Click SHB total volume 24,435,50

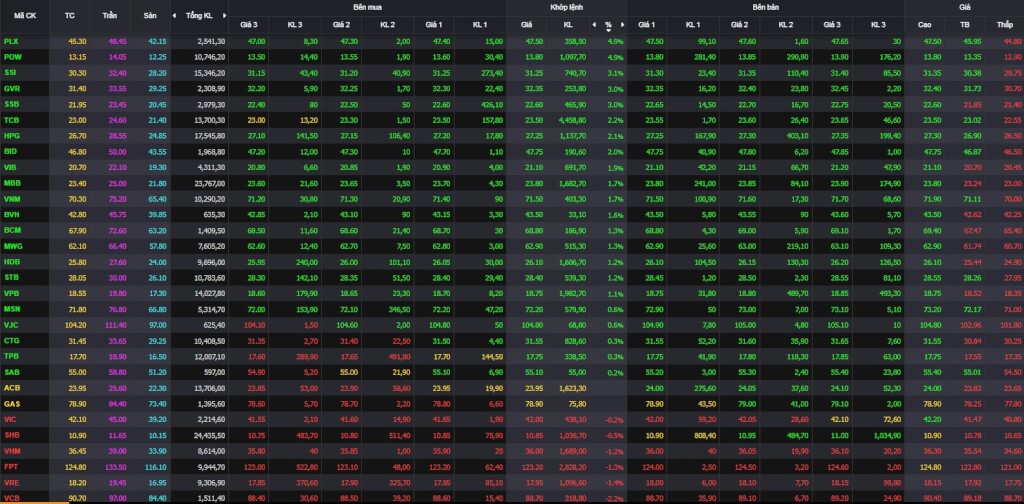click(x=210, y=435)
